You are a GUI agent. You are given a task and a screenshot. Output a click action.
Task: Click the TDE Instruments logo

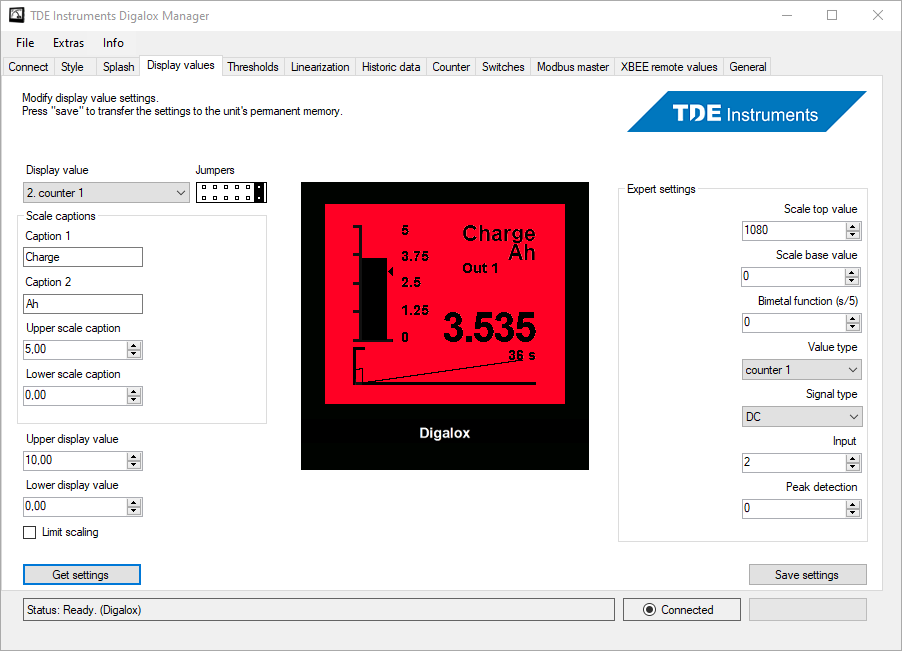[747, 112]
